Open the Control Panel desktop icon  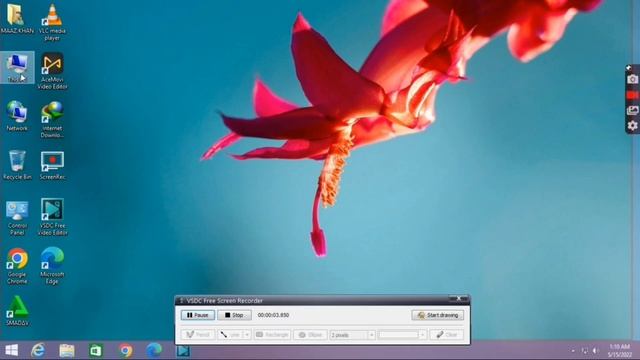(17, 218)
